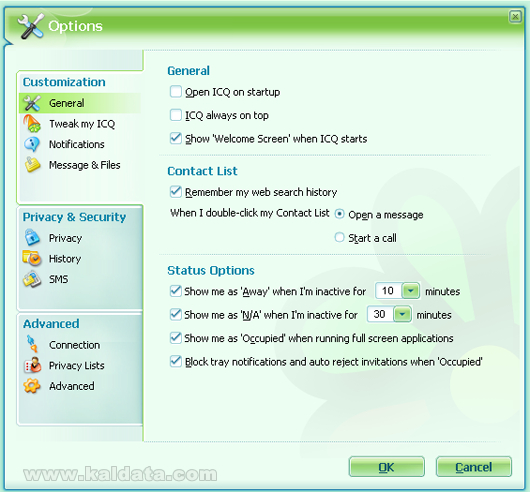530x492 pixels.
Task: Open the N/A minutes dropdown arrow
Action: (x=402, y=314)
